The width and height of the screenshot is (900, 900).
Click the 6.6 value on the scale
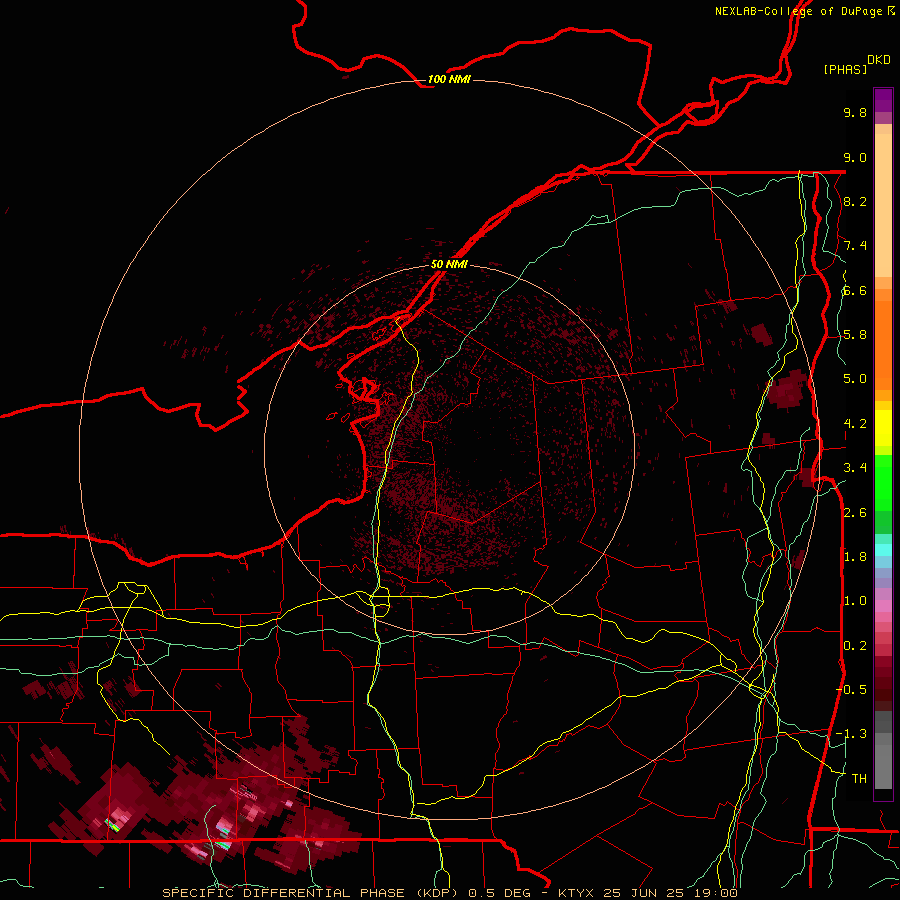click(855, 290)
